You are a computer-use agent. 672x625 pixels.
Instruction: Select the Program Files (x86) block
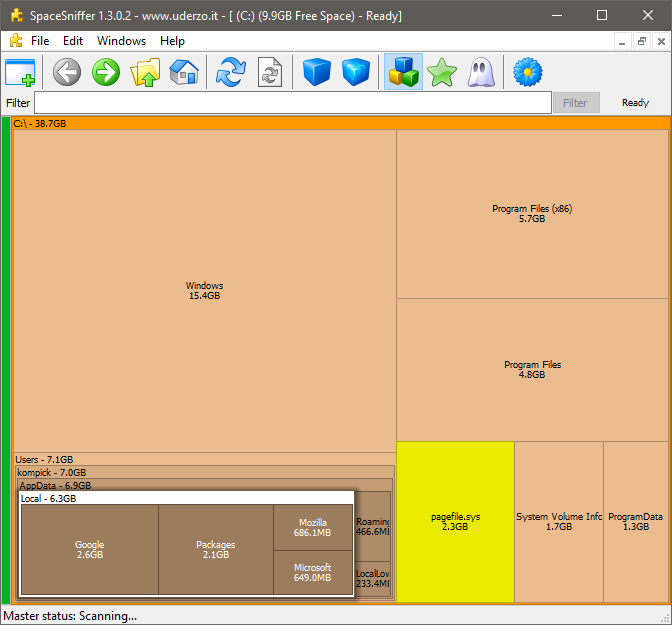tap(532, 214)
